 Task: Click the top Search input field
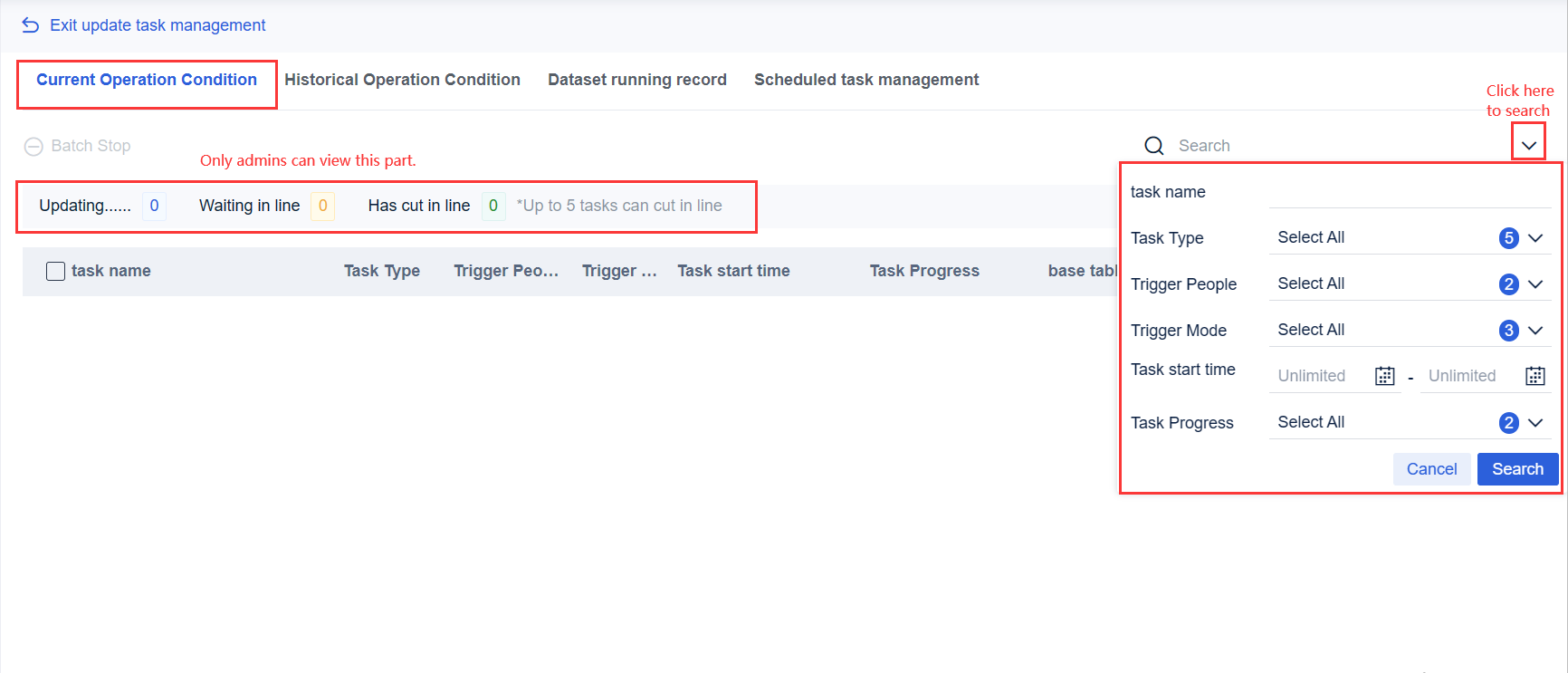[x=1340, y=146]
